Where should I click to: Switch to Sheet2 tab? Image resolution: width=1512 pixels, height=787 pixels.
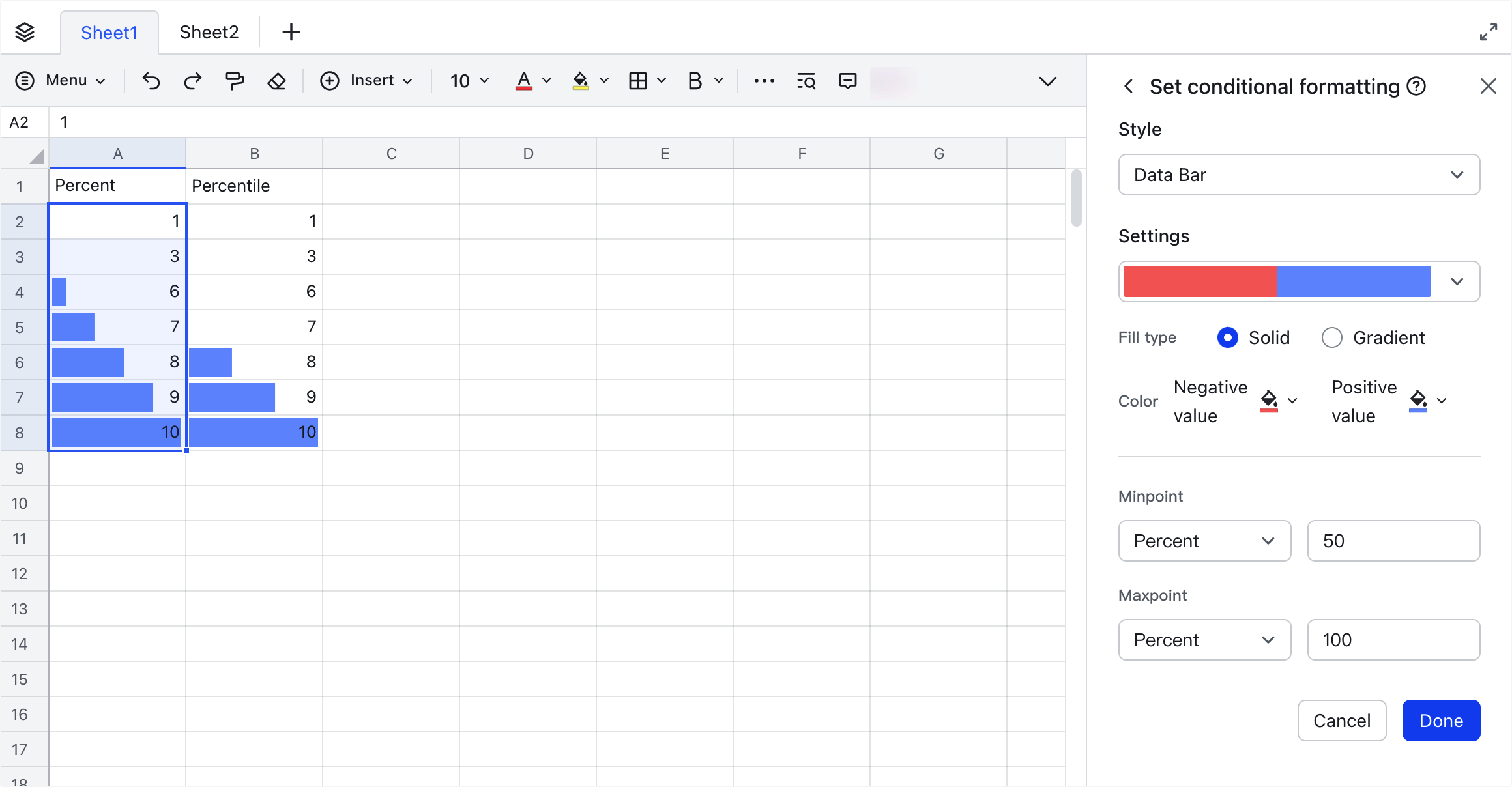(209, 31)
